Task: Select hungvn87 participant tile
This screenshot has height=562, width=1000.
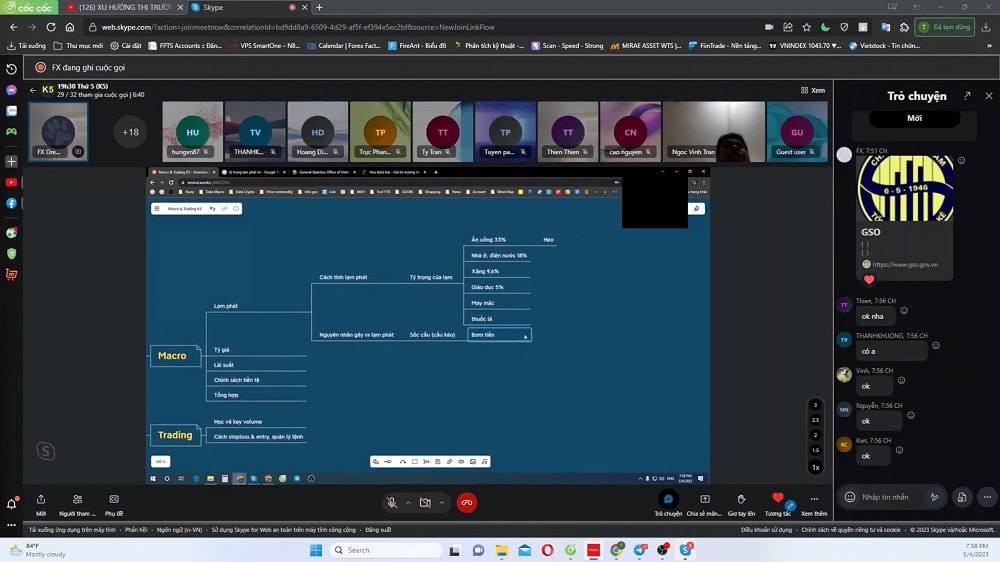Action: pos(192,131)
